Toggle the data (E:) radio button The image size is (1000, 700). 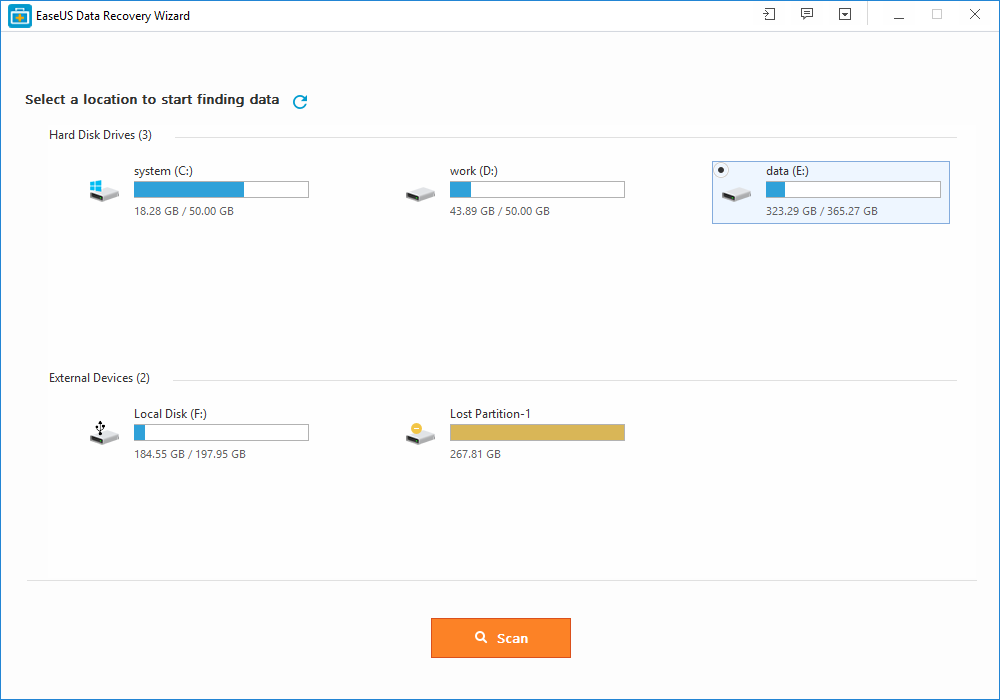coord(722,170)
